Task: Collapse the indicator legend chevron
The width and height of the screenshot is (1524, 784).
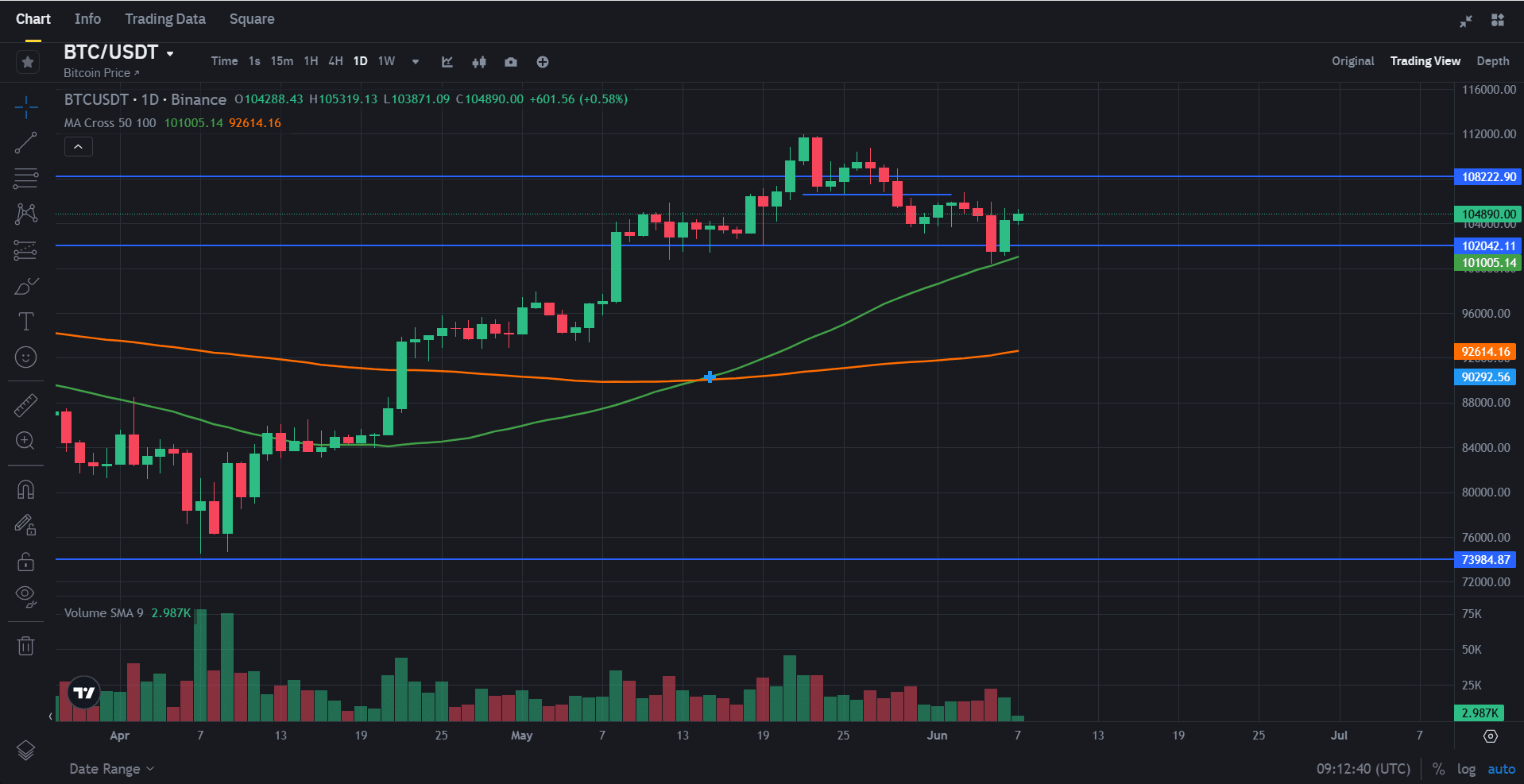Action: (x=79, y=147)
